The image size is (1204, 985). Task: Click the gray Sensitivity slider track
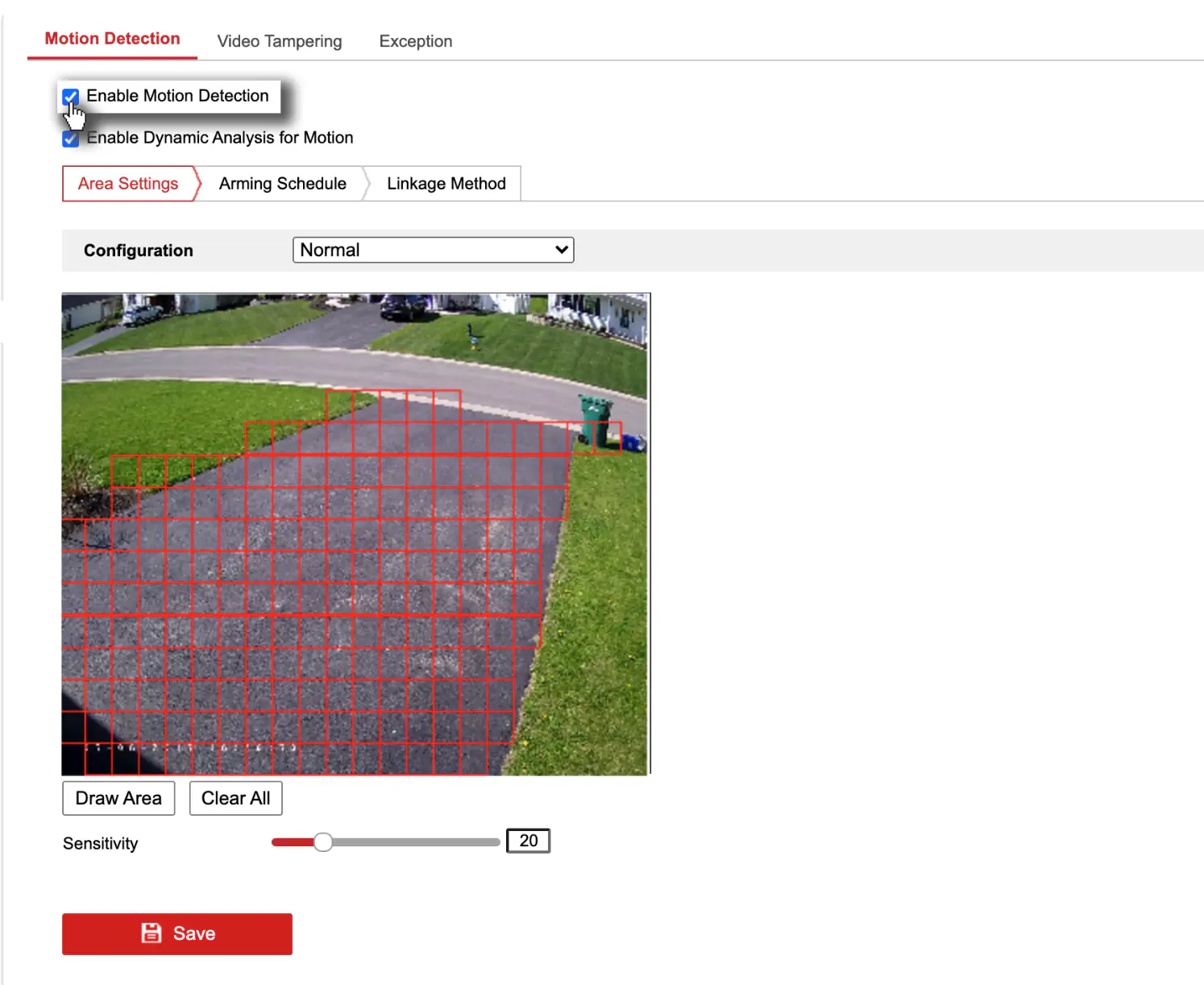[416, 842]
